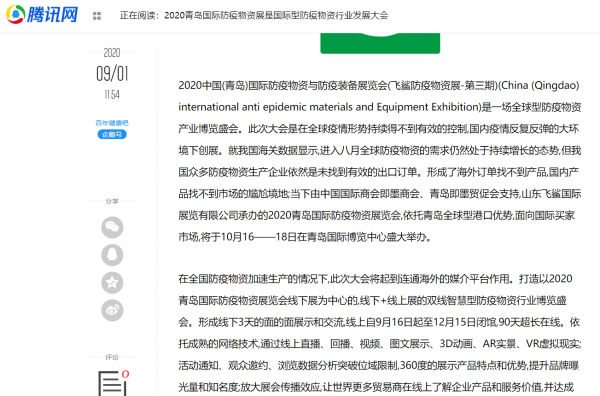Click the green image at top of article
This screenshot has height=396, width=600.
(380, 43)
